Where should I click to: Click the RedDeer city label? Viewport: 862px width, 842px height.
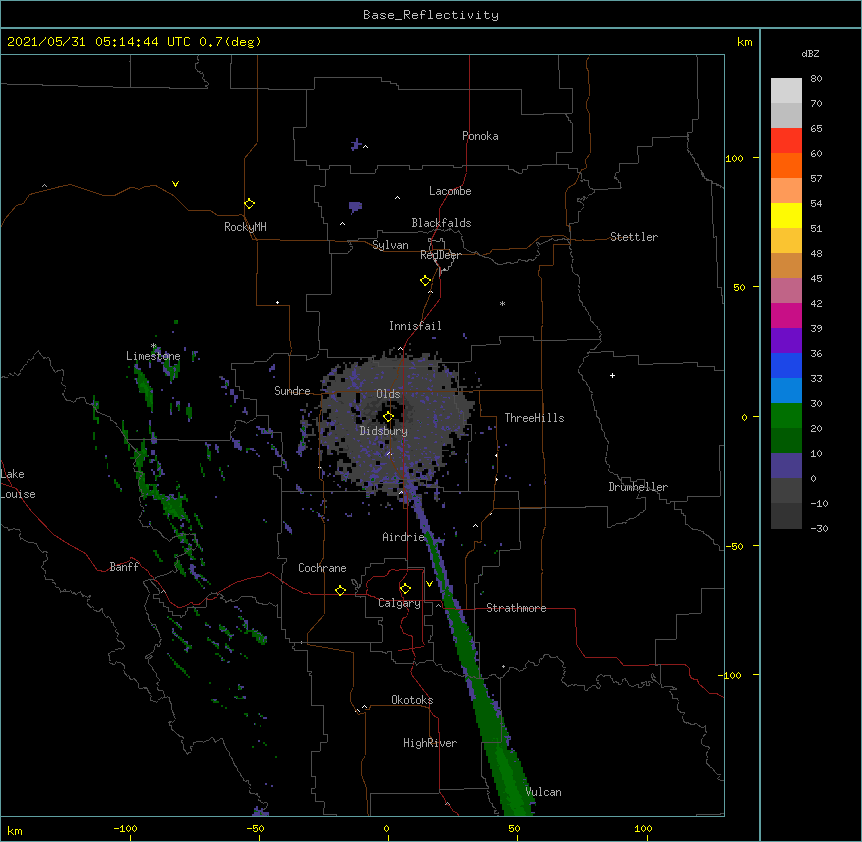440,255
